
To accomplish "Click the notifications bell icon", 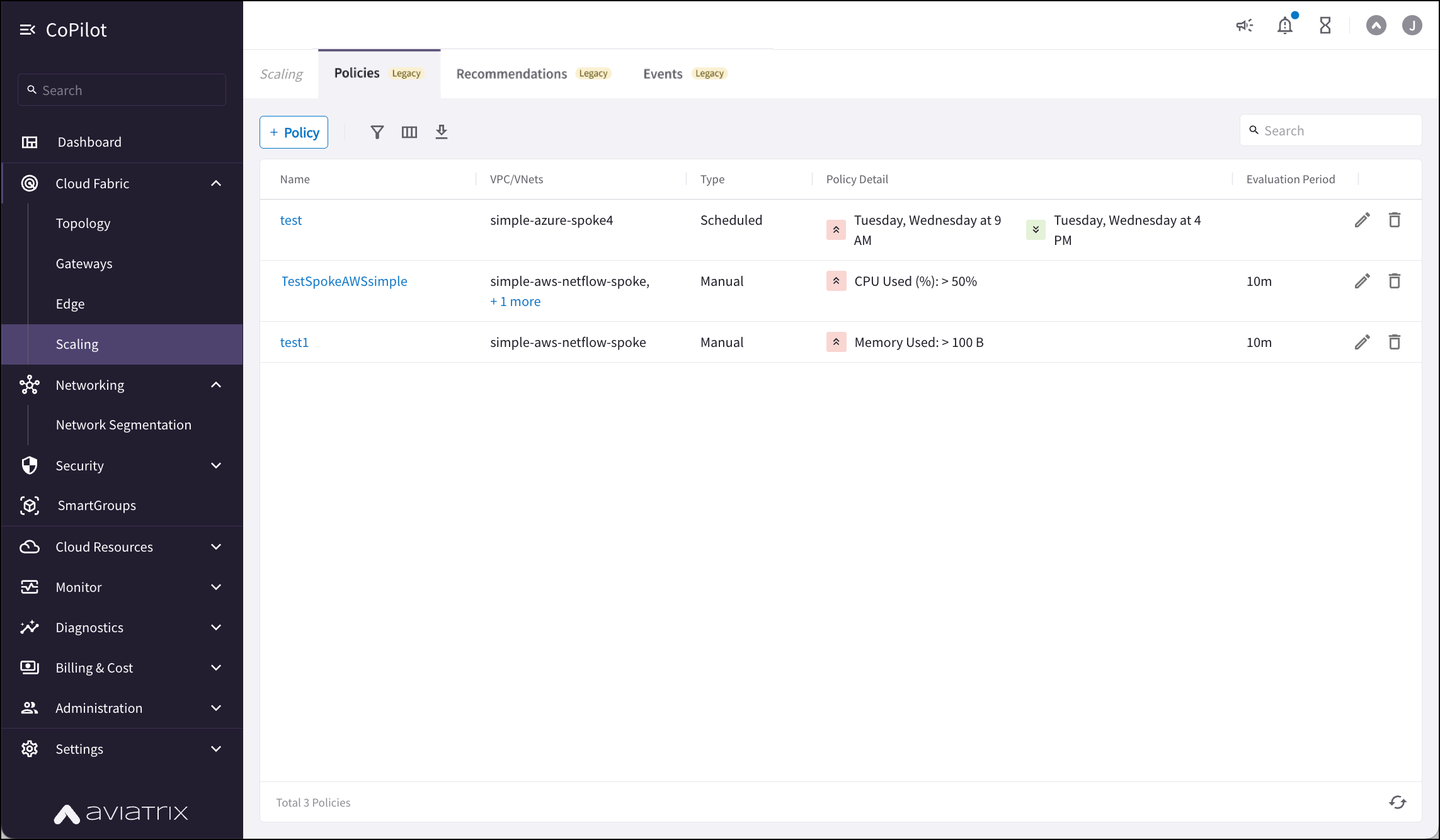I will click(1285, 26).
